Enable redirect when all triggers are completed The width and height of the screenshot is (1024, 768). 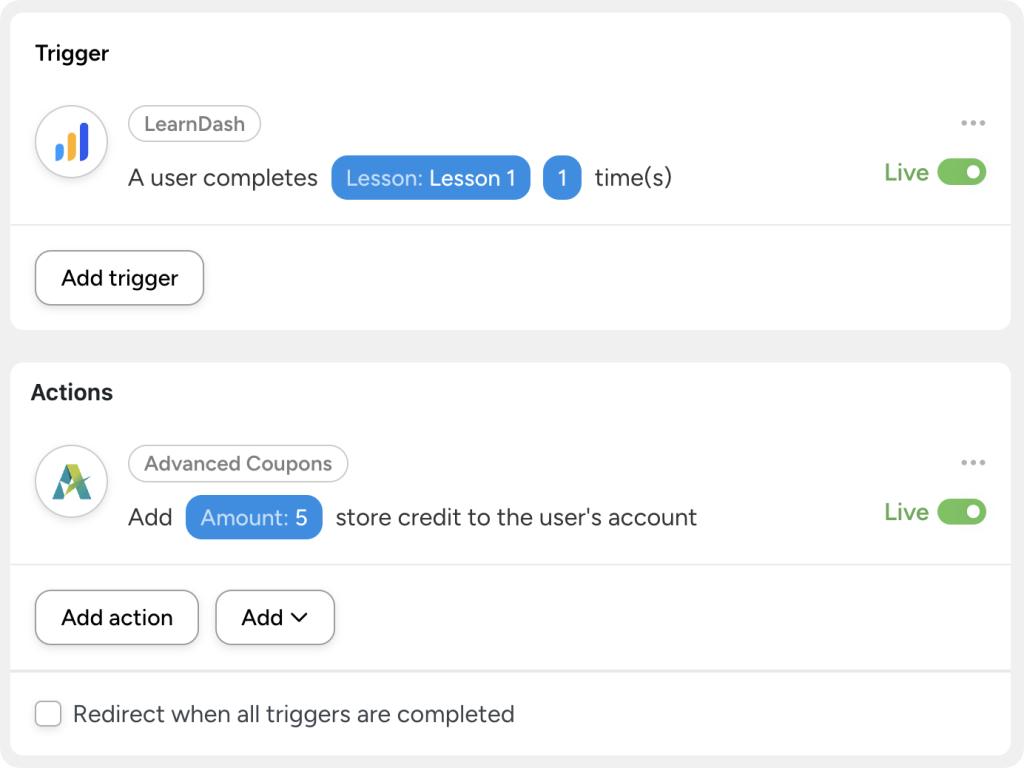(48, 714)
